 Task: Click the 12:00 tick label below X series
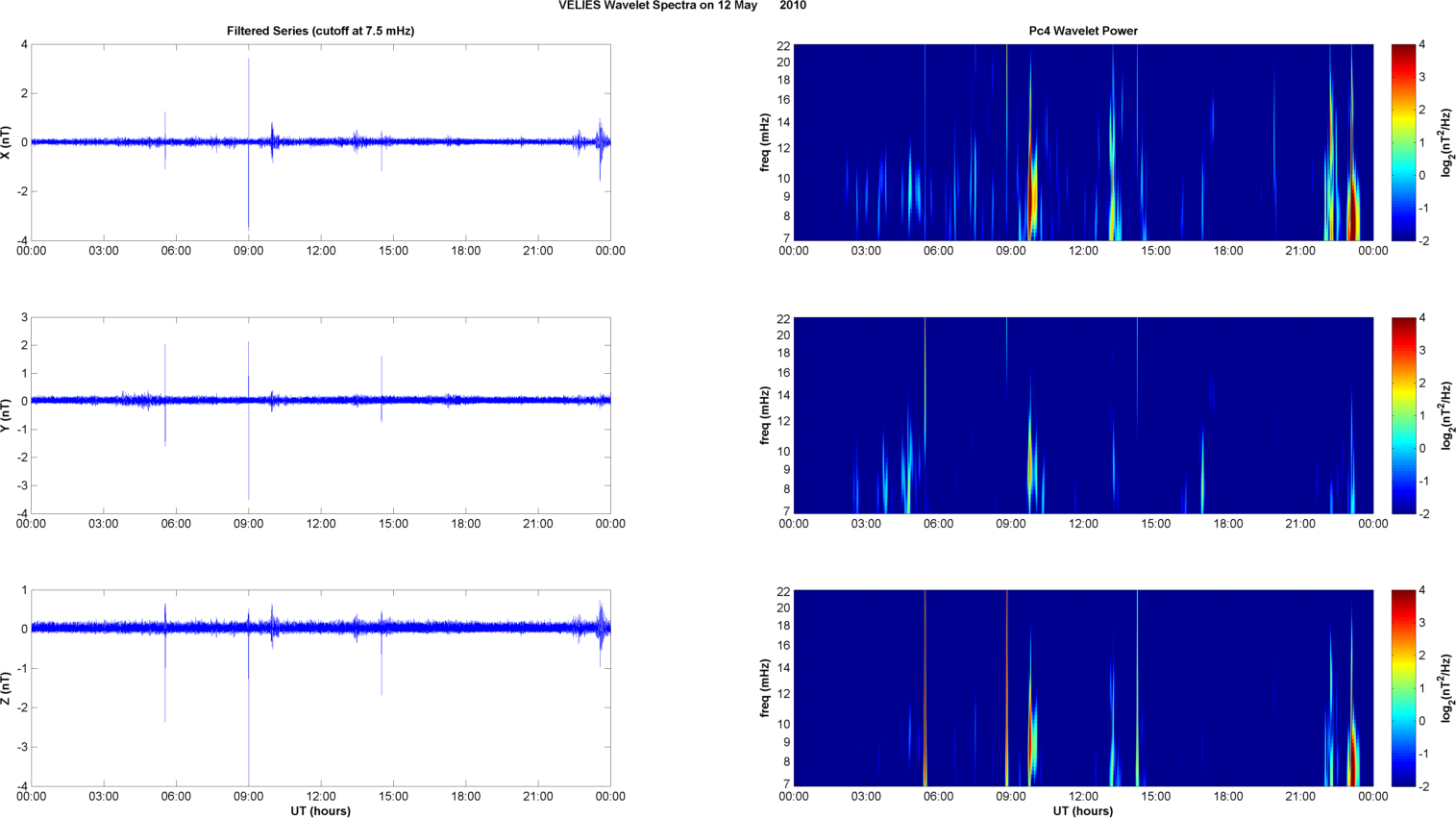(321, 251)
